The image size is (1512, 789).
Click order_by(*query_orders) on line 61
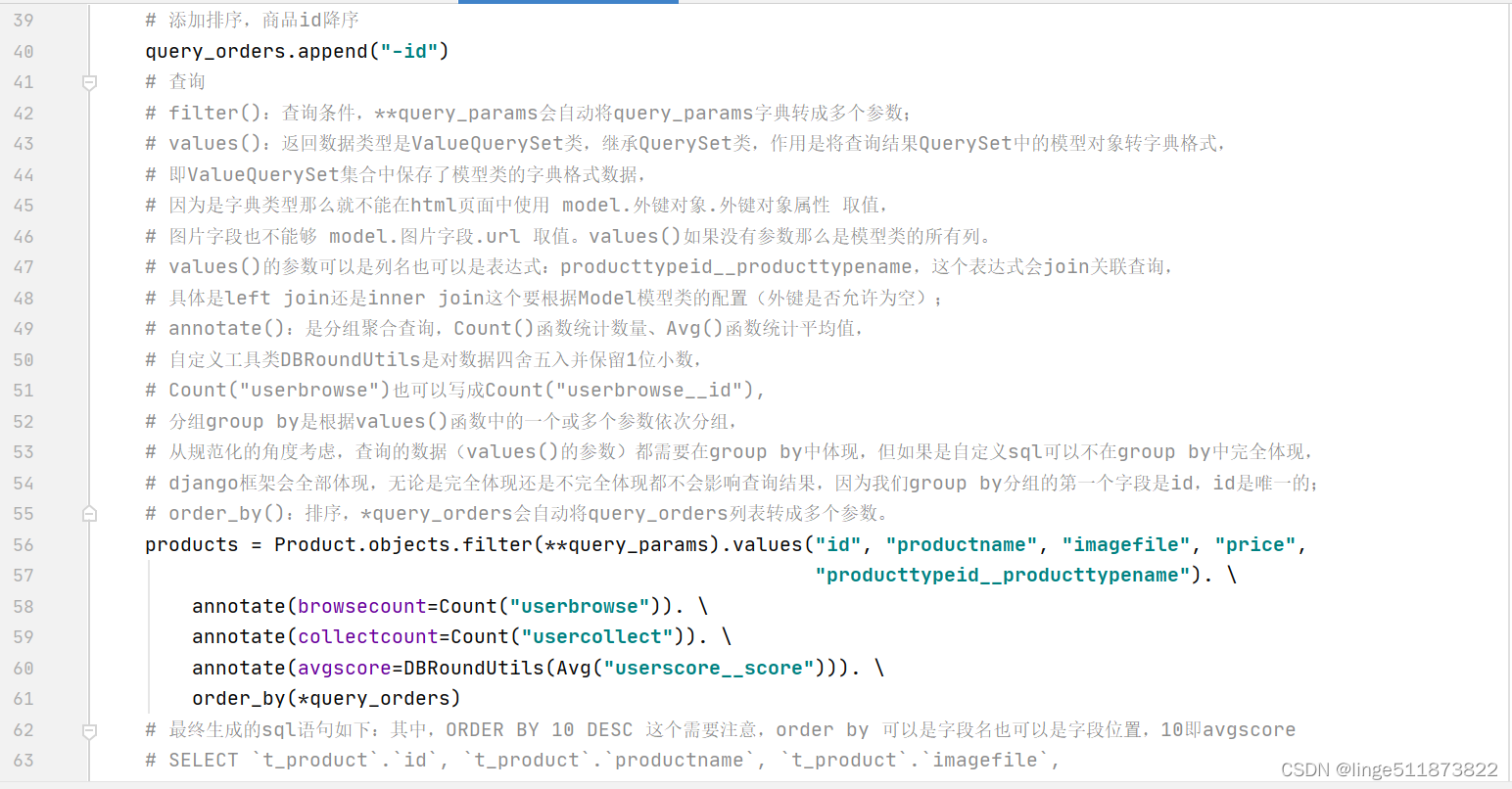326,698
